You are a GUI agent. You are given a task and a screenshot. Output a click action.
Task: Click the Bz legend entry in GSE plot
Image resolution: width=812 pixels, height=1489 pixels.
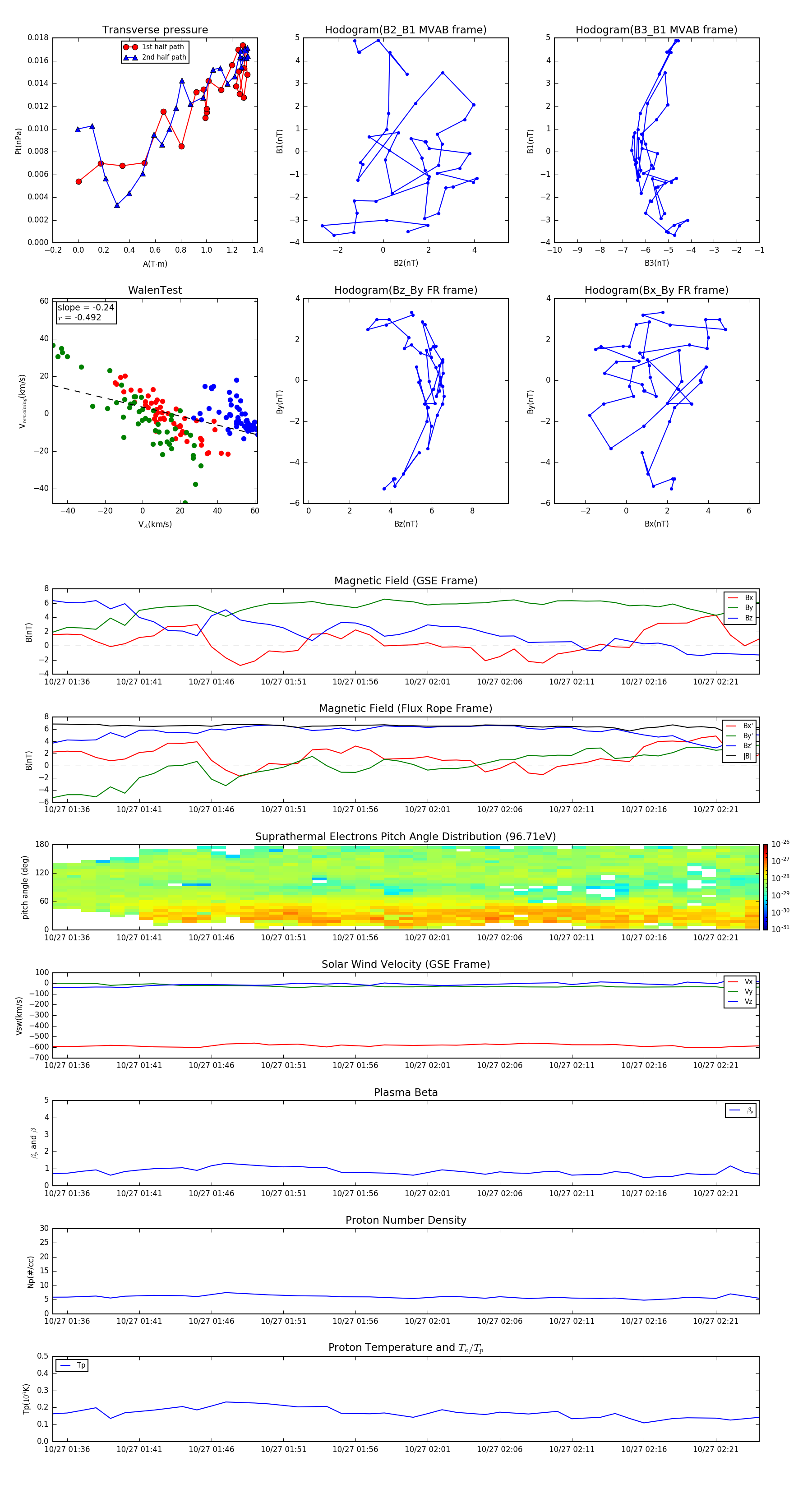tap(740, 618)
